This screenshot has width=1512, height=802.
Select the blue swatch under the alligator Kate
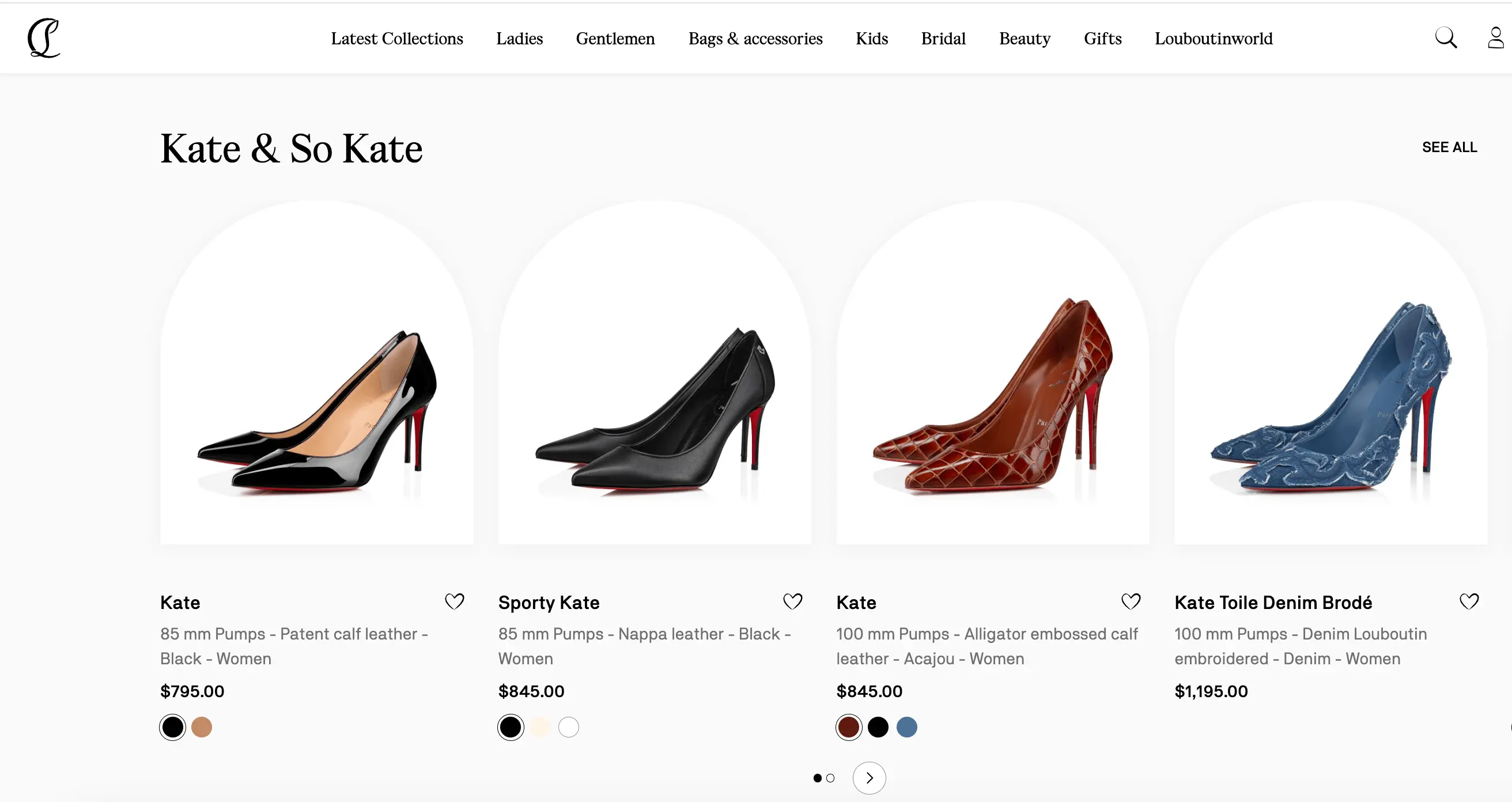click(x=908, y=727)
